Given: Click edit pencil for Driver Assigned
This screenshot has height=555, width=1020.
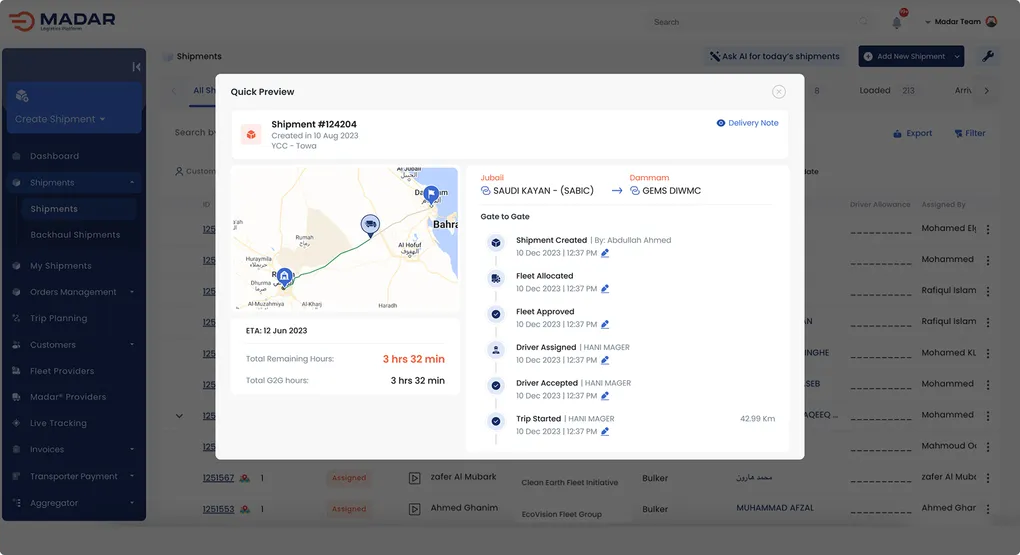Looking at the screenshot, I should coord(605,360).
